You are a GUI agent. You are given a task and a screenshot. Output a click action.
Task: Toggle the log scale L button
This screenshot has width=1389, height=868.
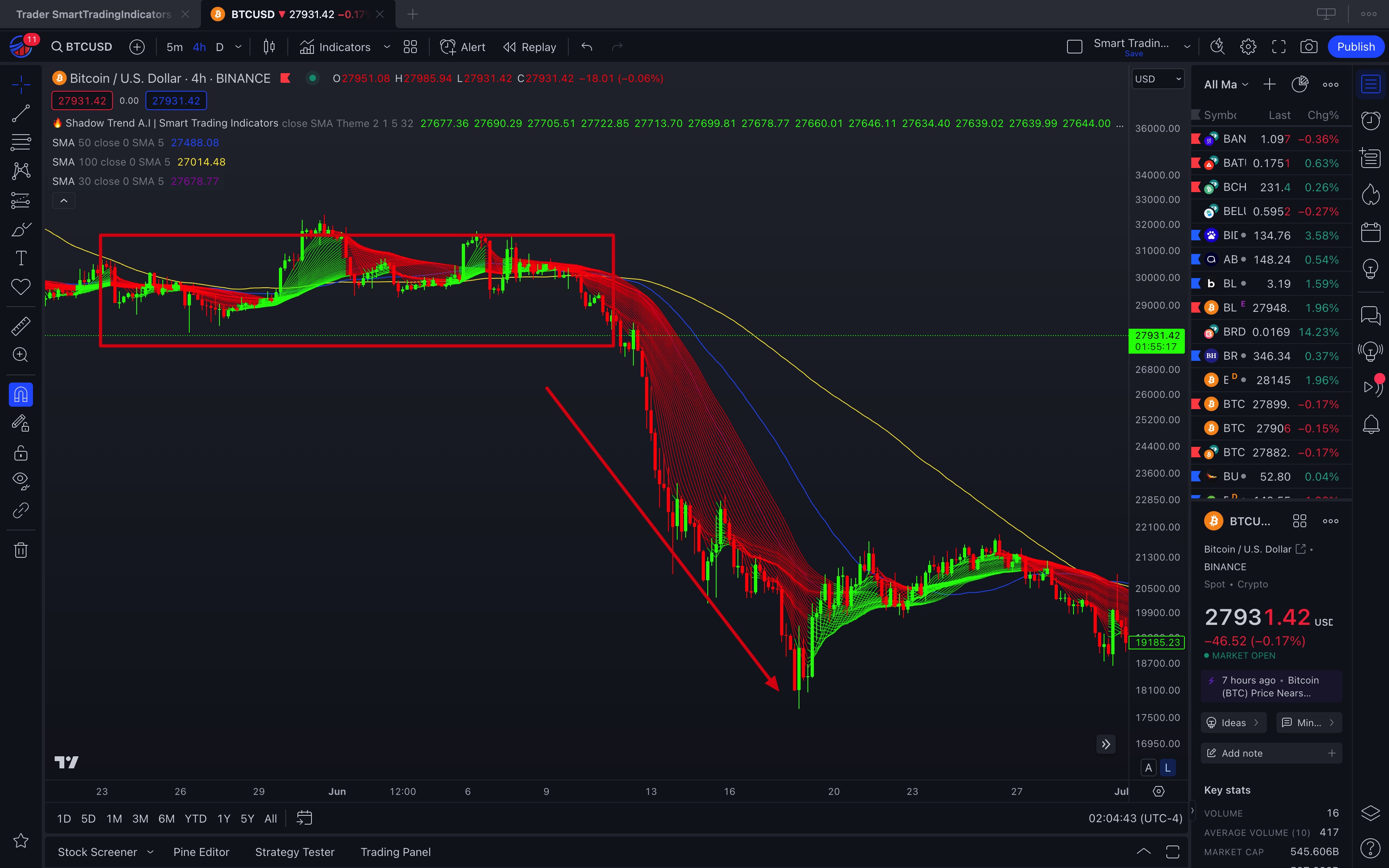point(1167,768)
